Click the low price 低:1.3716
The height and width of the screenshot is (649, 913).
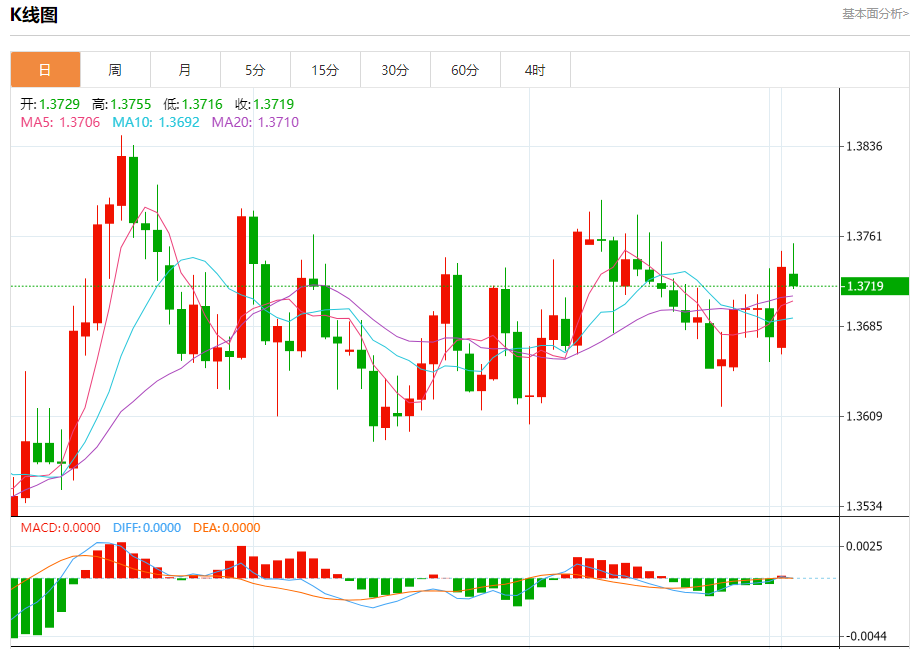193,104
